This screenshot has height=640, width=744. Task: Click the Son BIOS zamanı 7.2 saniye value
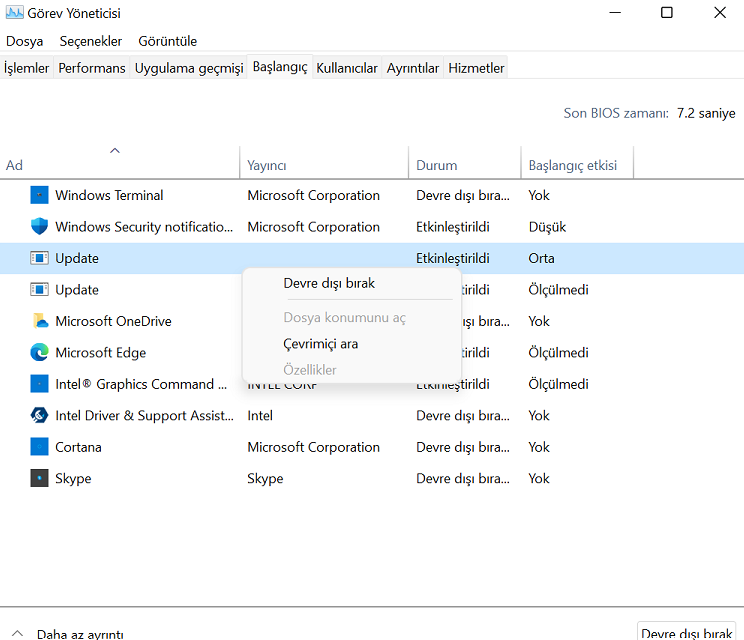click(x=706, y=113)
